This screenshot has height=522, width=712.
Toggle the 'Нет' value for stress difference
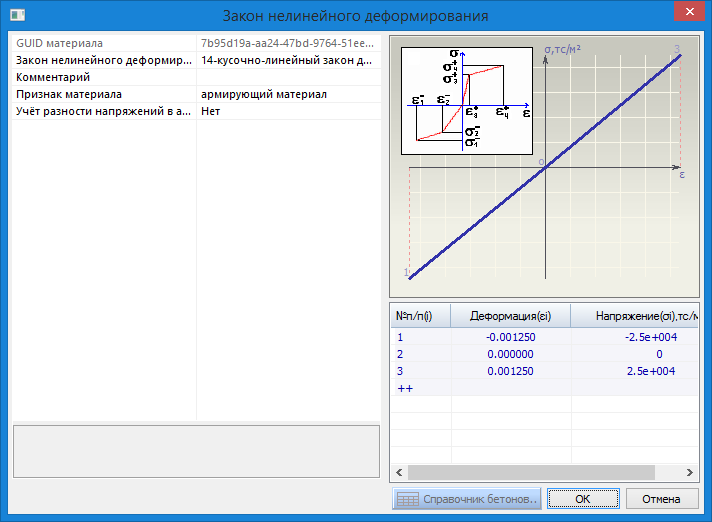pos(288,111)
